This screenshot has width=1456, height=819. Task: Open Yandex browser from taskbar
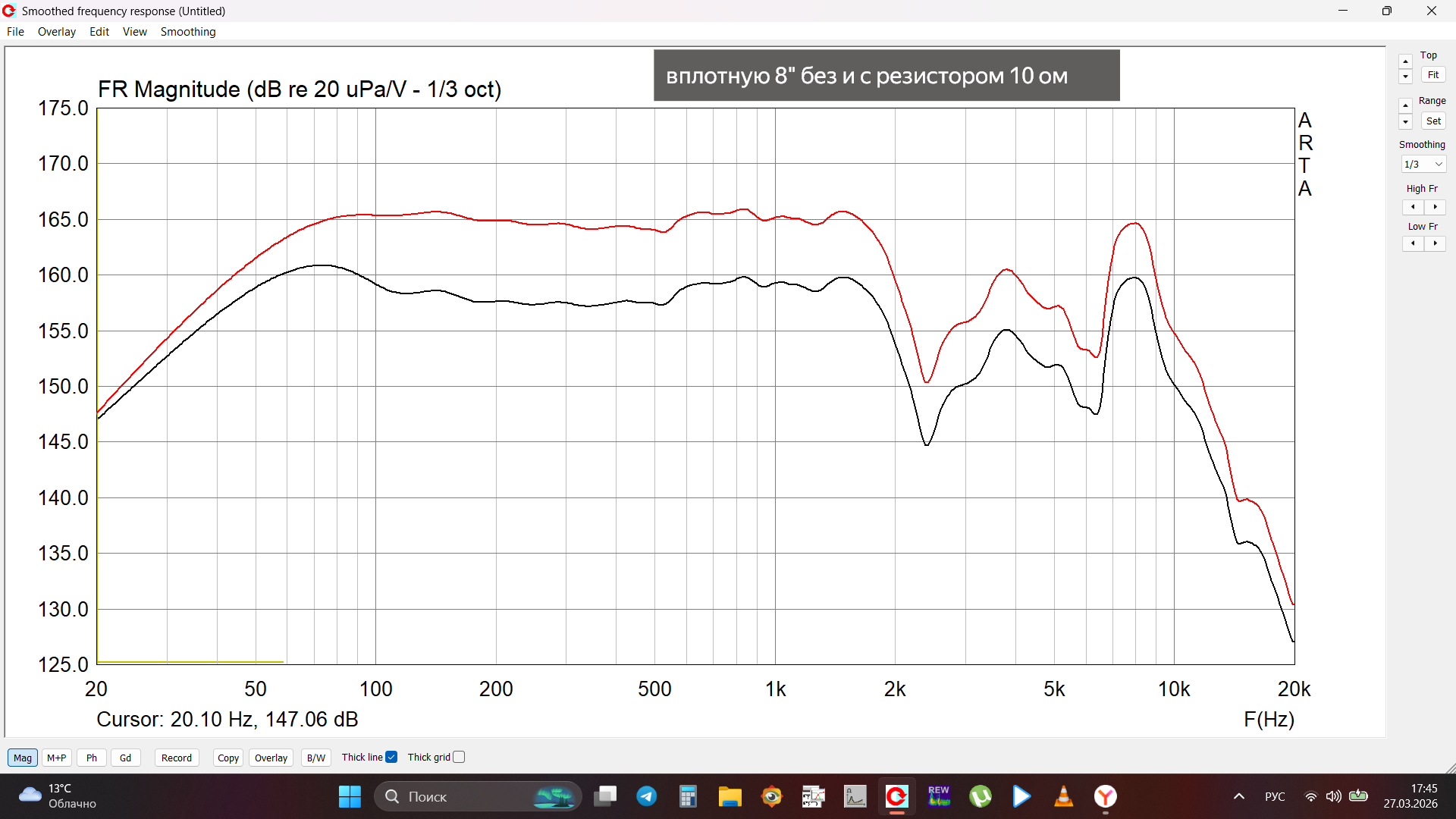(x=1105, y=796)
